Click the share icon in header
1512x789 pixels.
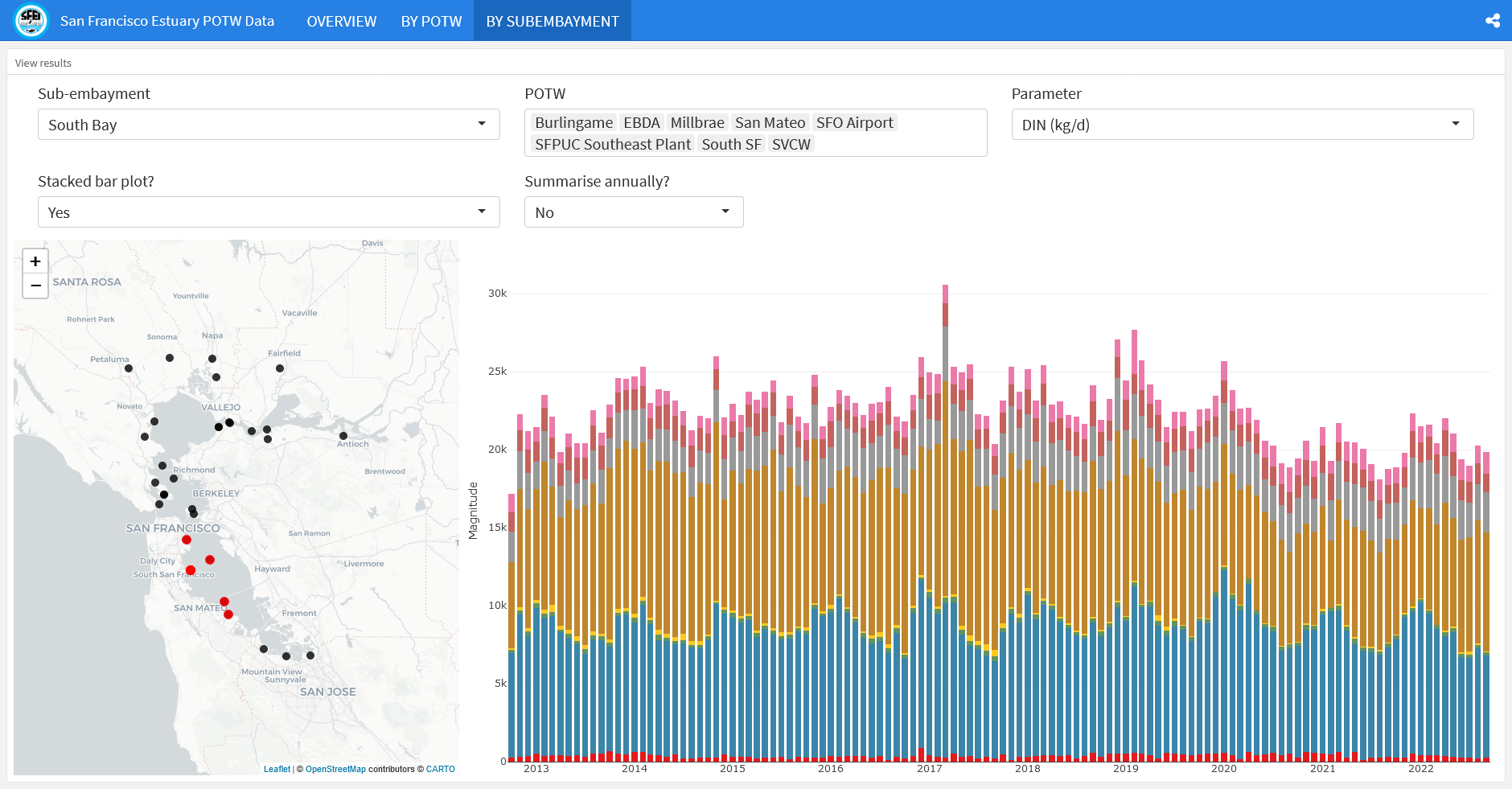tap(1493, 21)
